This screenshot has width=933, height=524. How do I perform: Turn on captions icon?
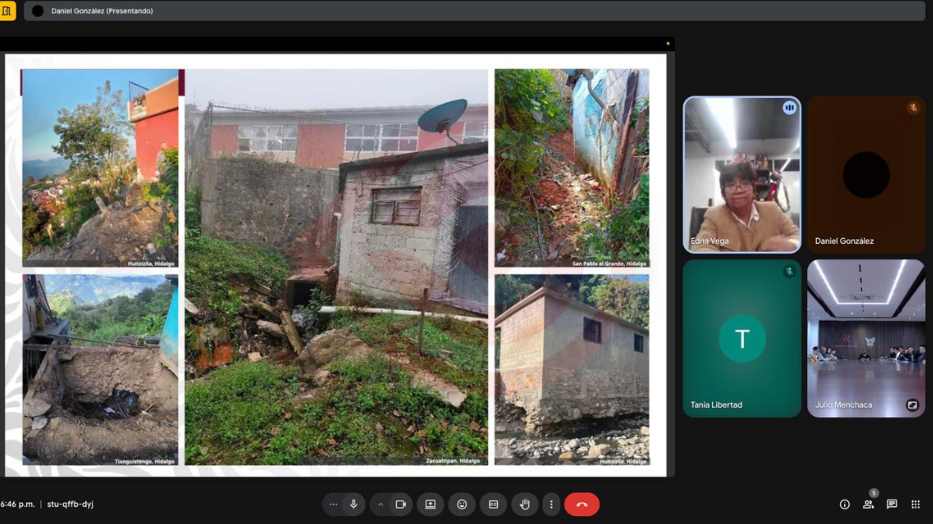click(x=493, y=505)
